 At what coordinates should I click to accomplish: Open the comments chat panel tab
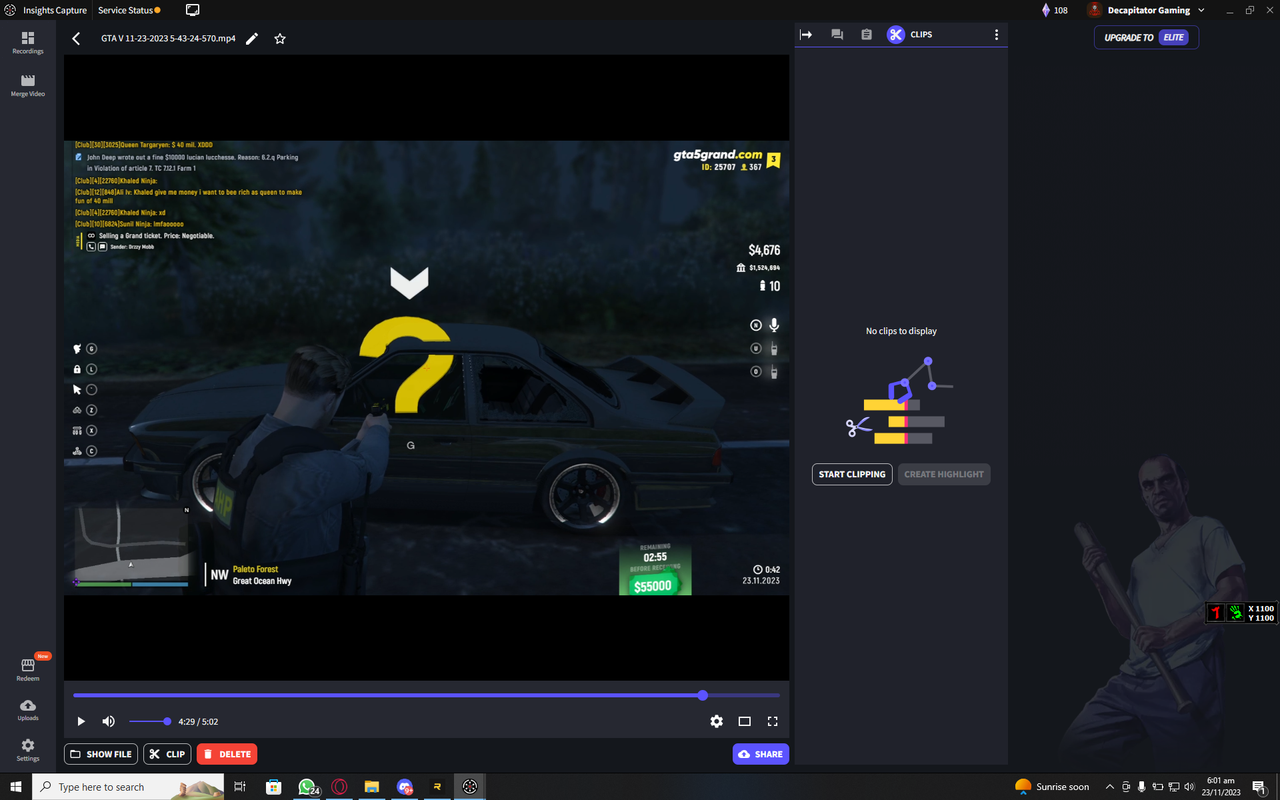click(x=837, y=34)
